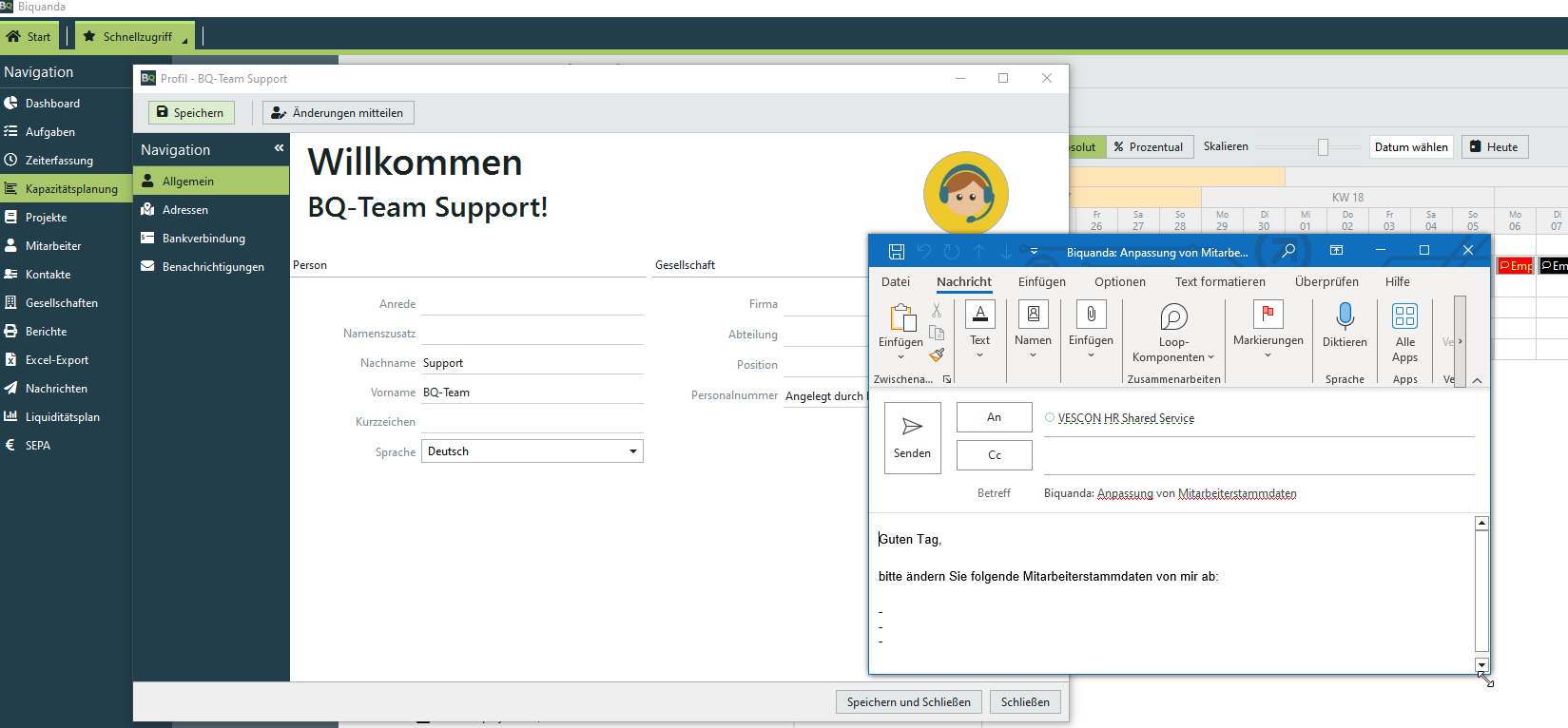The width and height of the screenshot is (1568, 728).
Task: Adjust the Skalieren slider handle
Action: 1323,146
